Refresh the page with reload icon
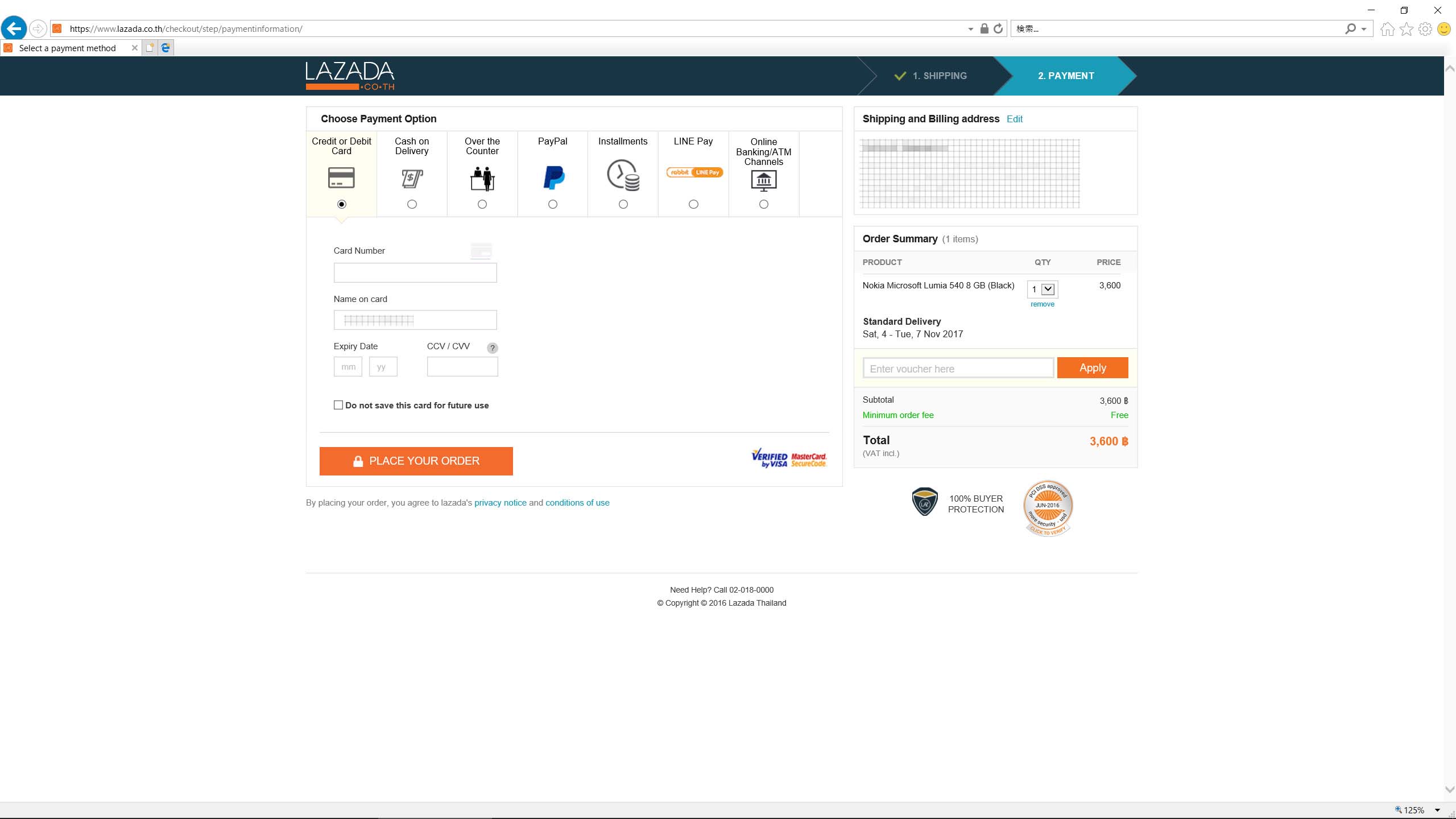 [998, 28]
